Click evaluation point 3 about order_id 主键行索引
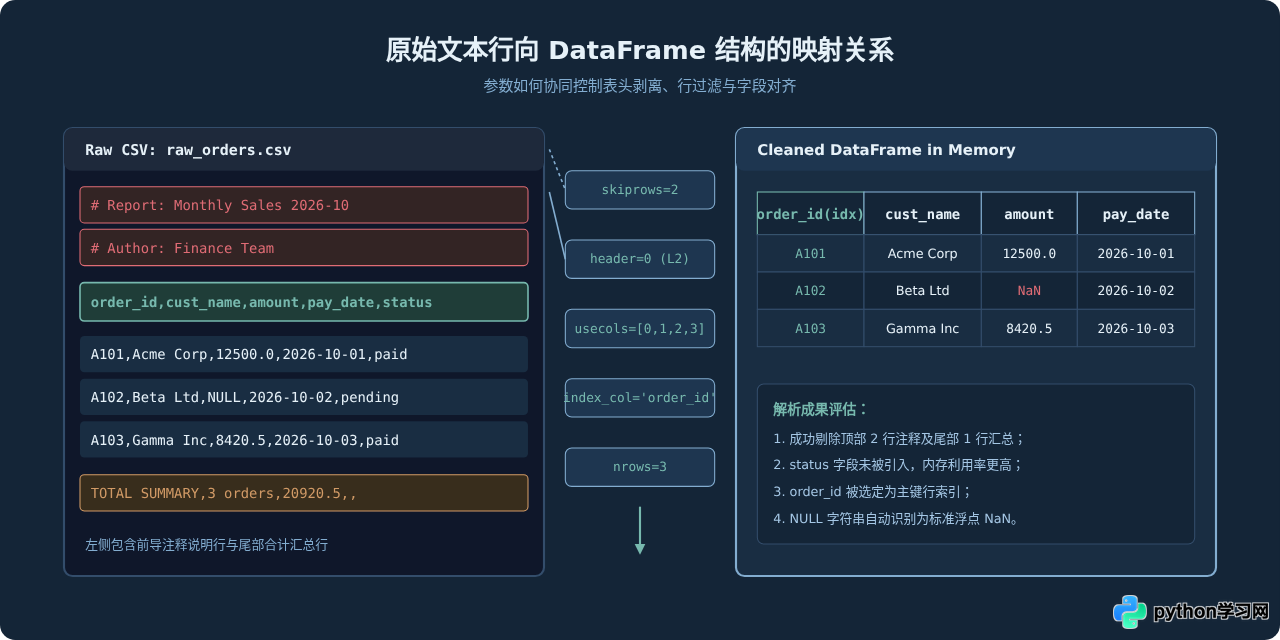 click(872, 492)
